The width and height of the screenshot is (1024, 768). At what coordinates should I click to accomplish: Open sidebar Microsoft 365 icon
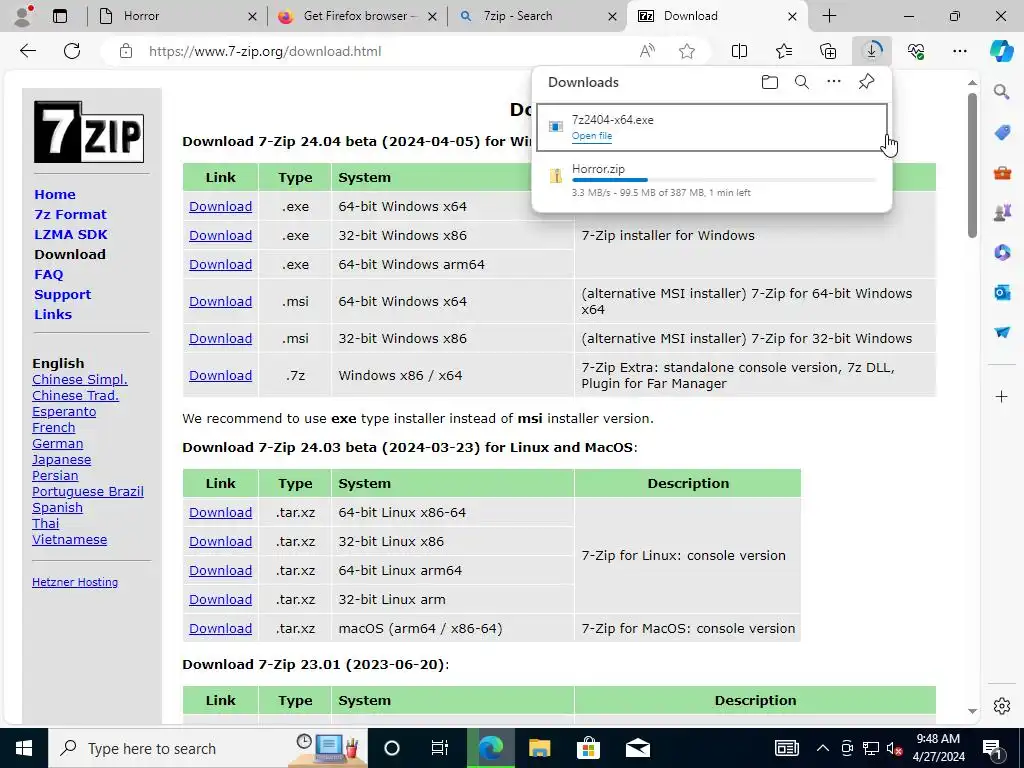[x=1002, y=252]
